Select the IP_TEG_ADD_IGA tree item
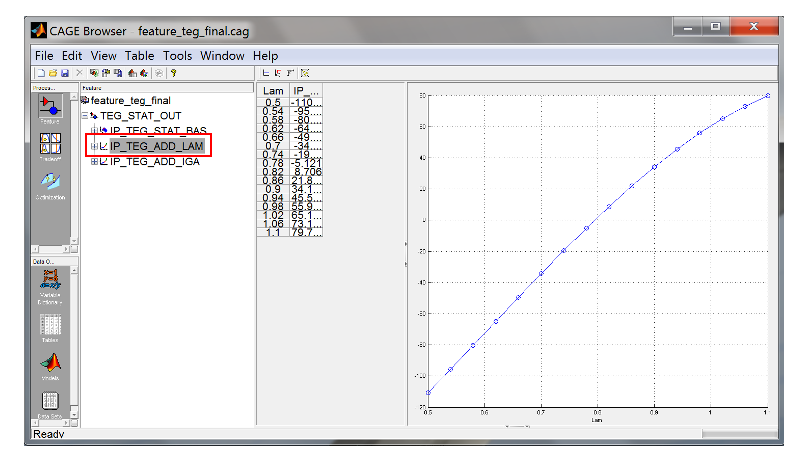The width and height of the screenshot is (798, 462). pyautogui.click(x=155, y=161)
